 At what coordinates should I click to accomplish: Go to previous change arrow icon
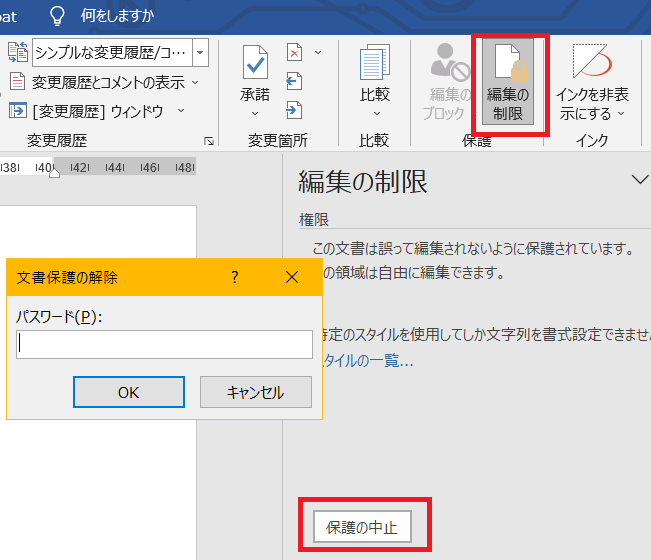(295, 81)
